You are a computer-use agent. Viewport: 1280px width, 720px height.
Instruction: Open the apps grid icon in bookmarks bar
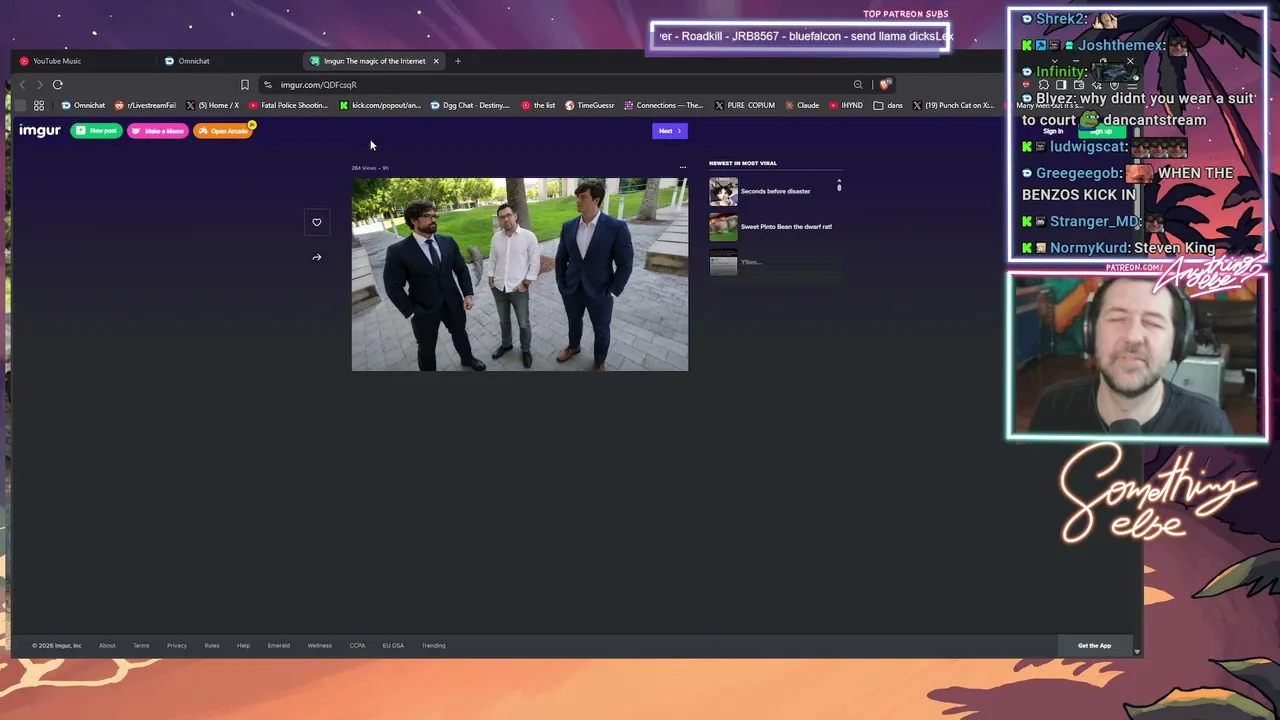click(39, 105)
